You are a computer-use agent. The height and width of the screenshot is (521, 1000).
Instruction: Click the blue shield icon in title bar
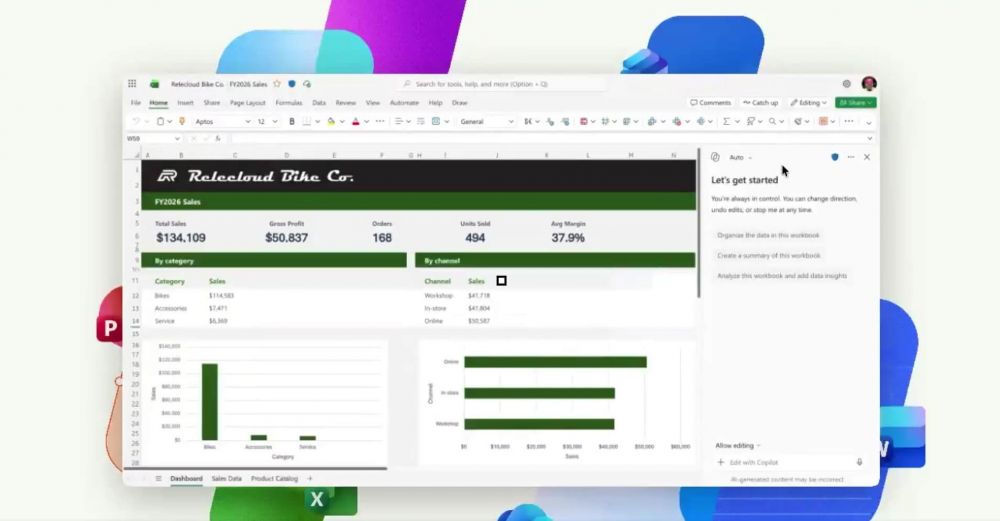click(292, 84)
